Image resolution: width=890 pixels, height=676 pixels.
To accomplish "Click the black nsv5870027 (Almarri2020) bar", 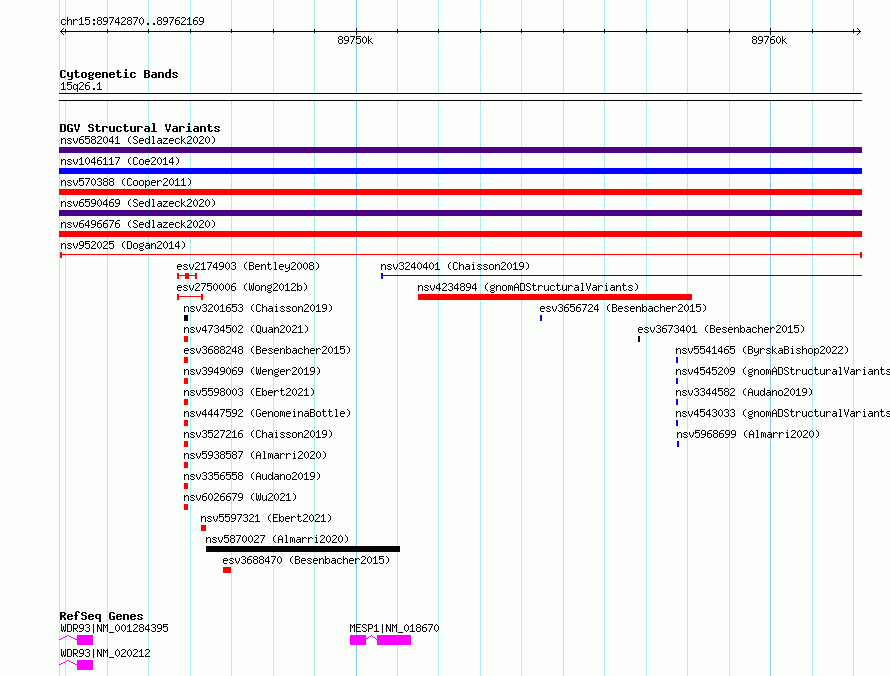I will [303, 549].
